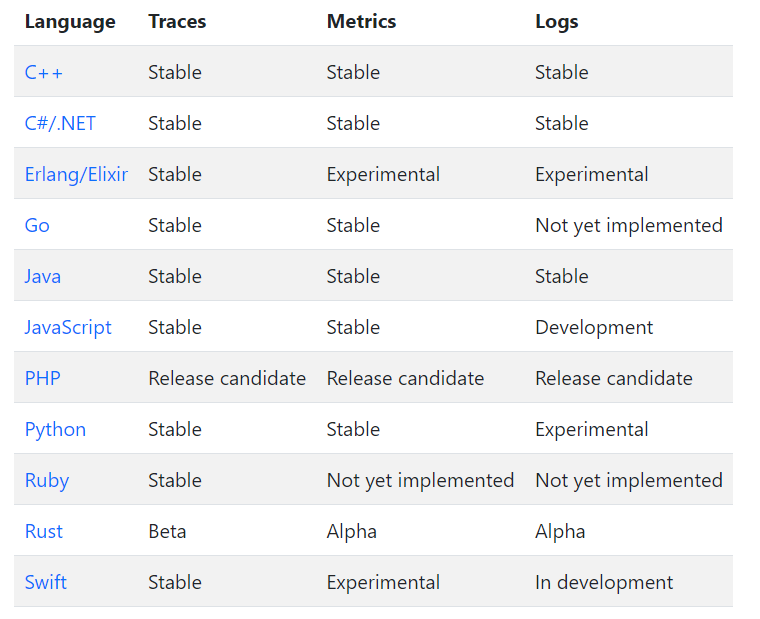Screen dimensions: 760x619
Task: Follow the Go language link
Action: 37,225
